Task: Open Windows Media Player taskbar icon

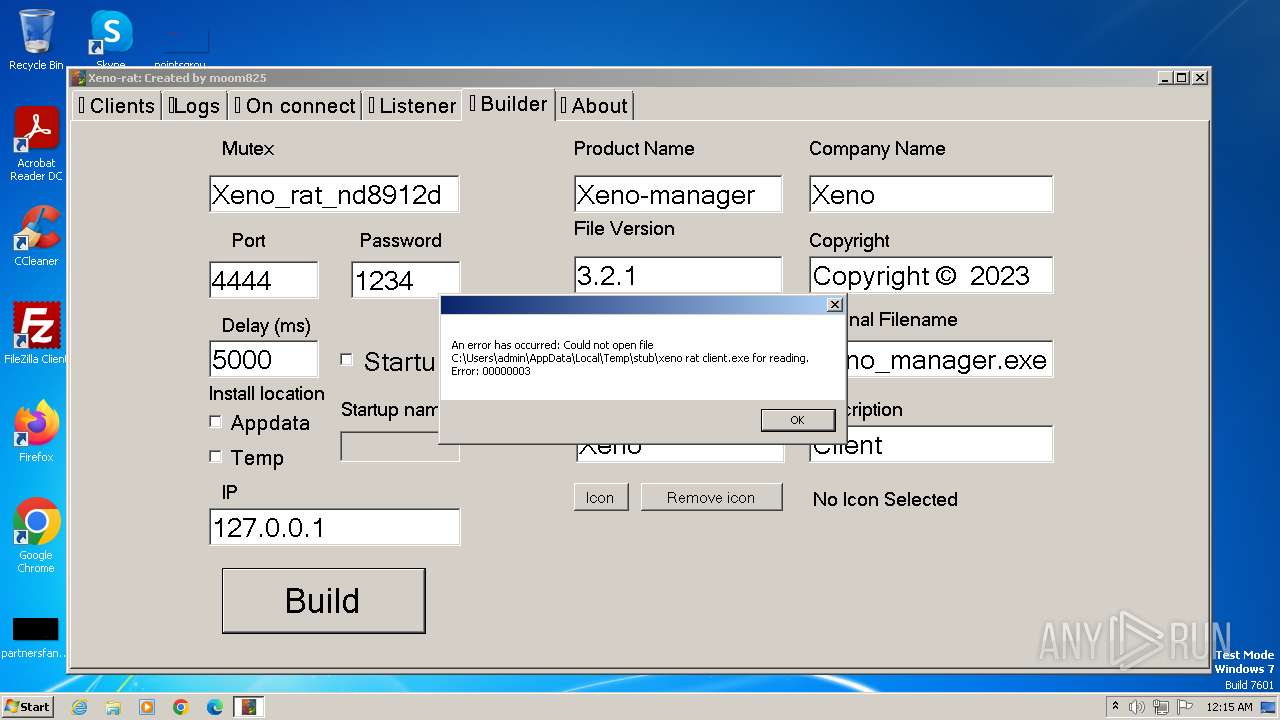Action: coord(147,707)
